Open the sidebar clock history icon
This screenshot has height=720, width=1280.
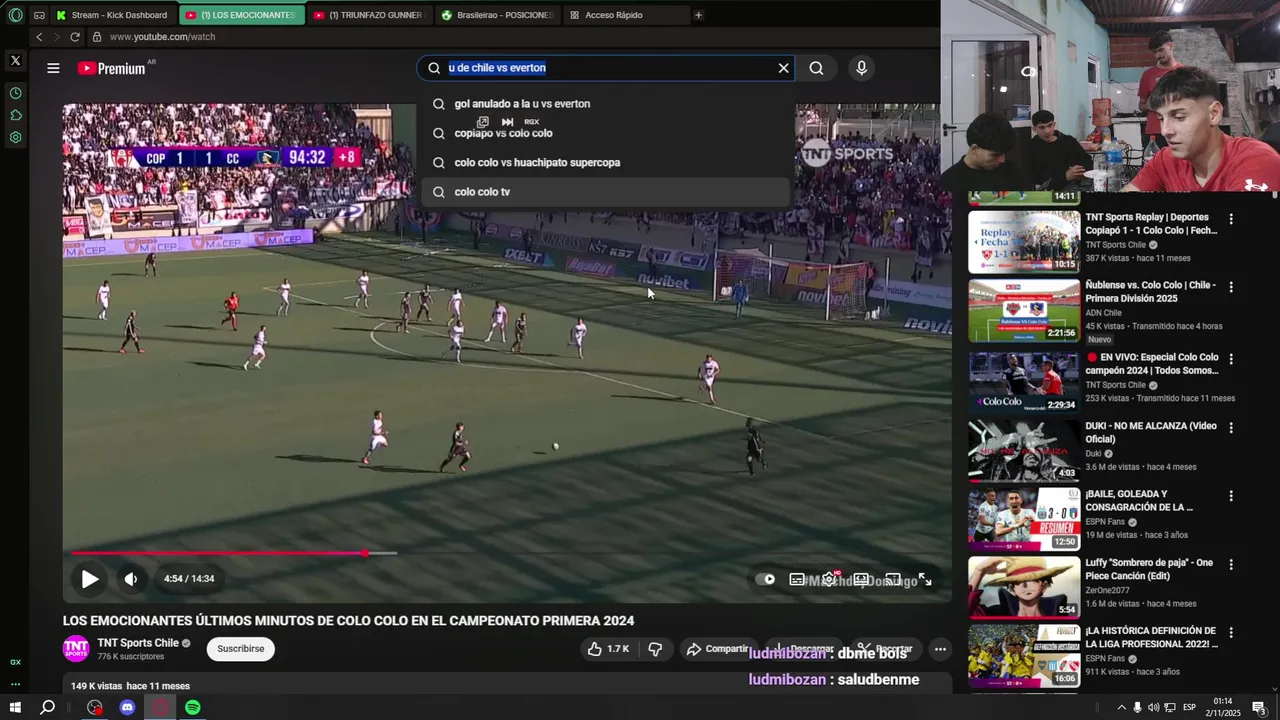pos(15,93)
